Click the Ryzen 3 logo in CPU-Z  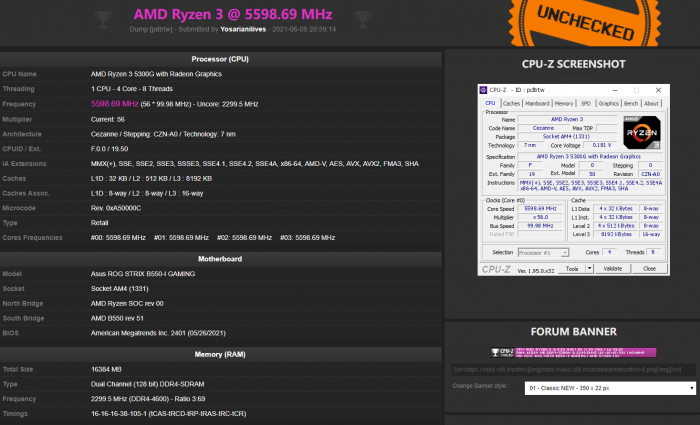pyautogui.click(x=640, y=133)
